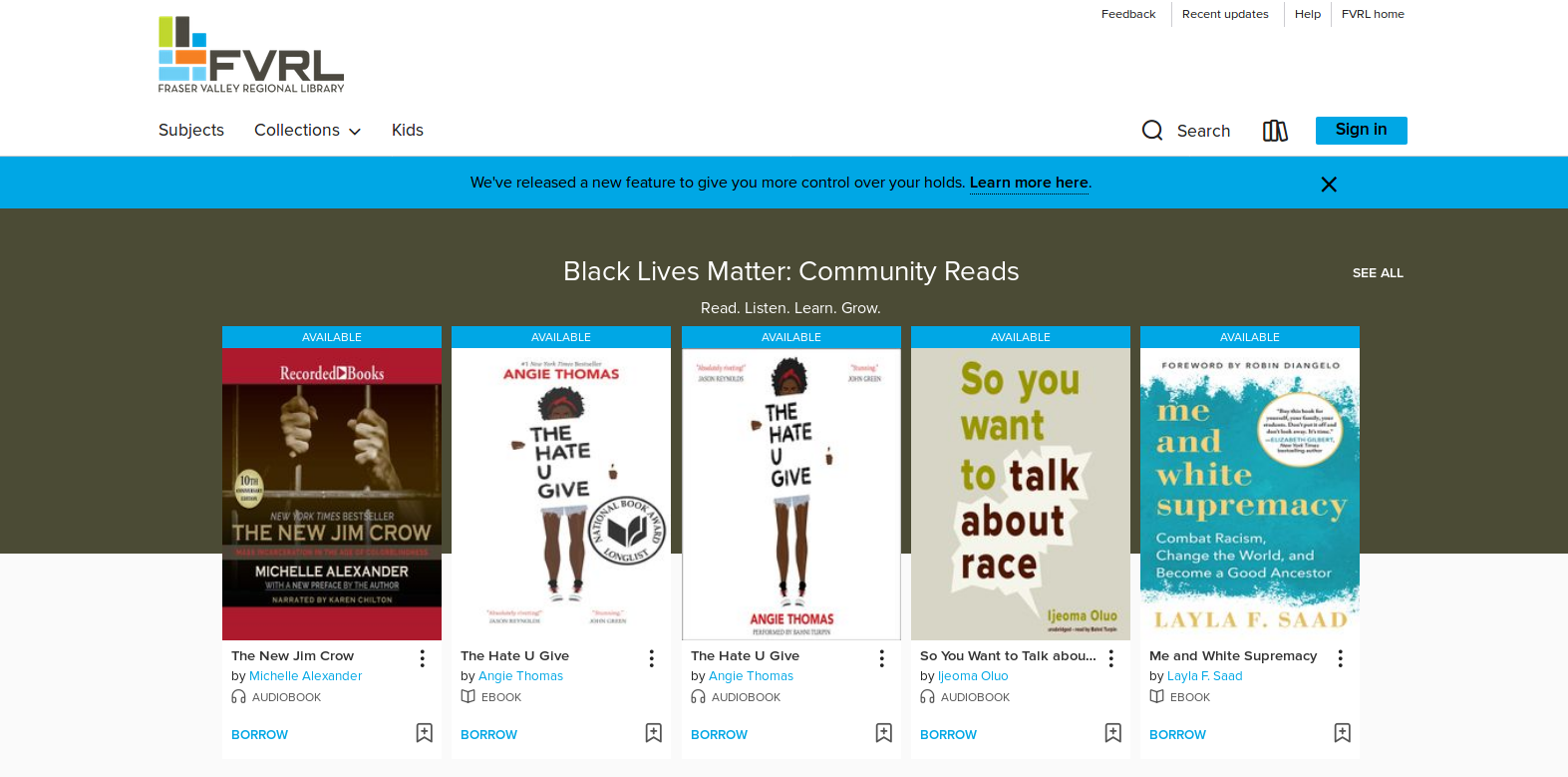1568x777 pixels.
Task: Borrow So You Want to Talk About Race
Action: pyautogui.click(x=948, y=735)
